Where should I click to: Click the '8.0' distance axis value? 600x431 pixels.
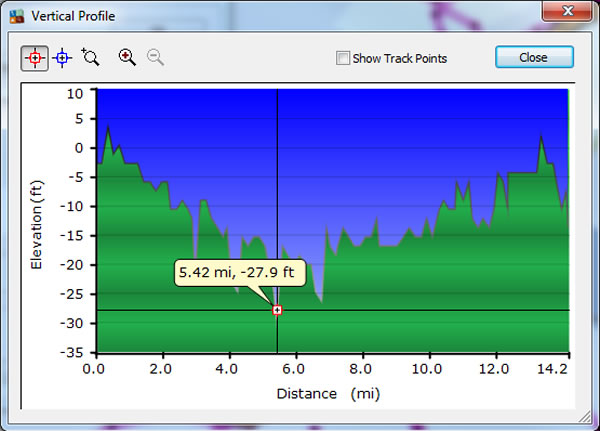[360, 369]
